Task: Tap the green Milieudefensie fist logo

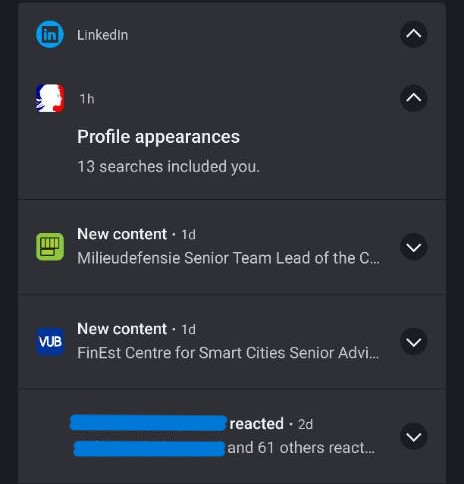Action: (x=50, y=247)
